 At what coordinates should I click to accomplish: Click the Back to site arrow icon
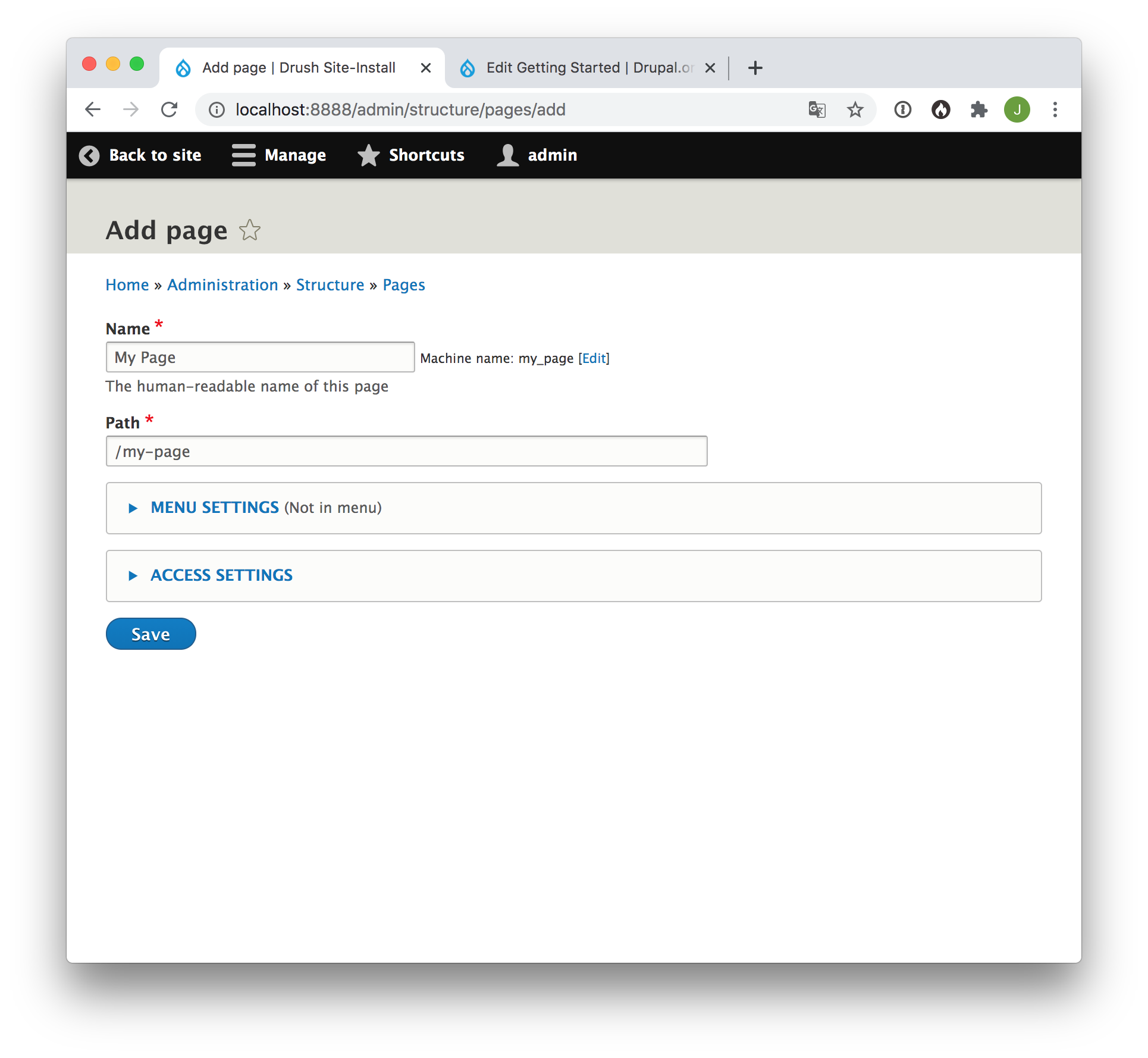[x=89, y=155]
